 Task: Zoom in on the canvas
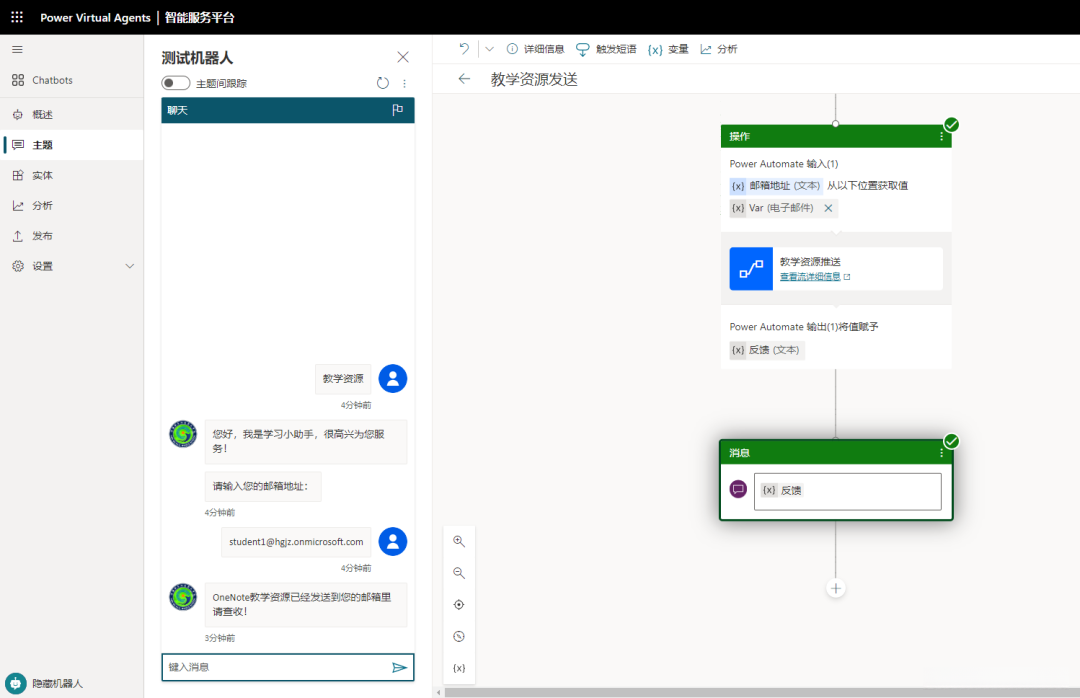coord(459,542)
